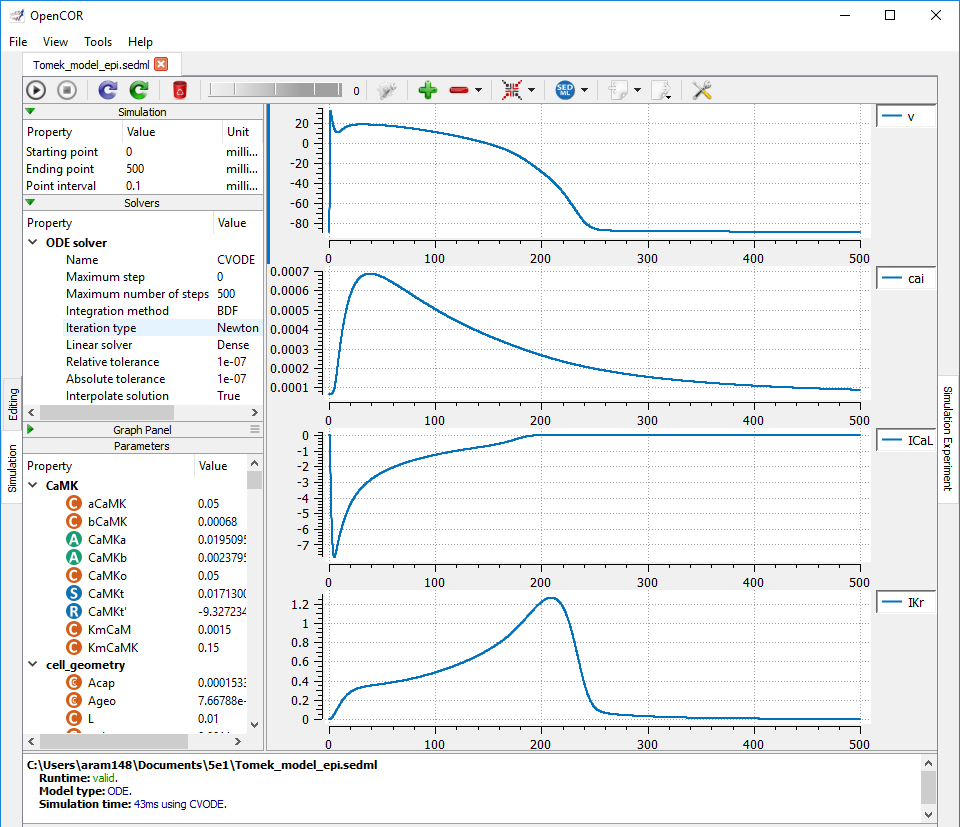Screen dimensions: 960x827
Task: Switch to the Editing side tab
Action: [x=12, y=405]
